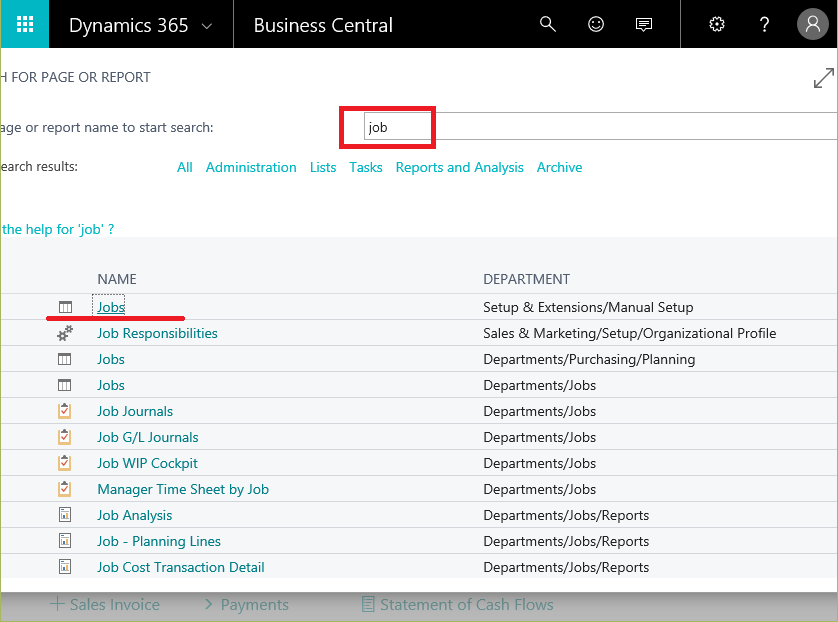Screen dimensions: 838x622
Task: Click Departments/Jobs/Reports text in Job Analysis row
Action: click(566, 515)
